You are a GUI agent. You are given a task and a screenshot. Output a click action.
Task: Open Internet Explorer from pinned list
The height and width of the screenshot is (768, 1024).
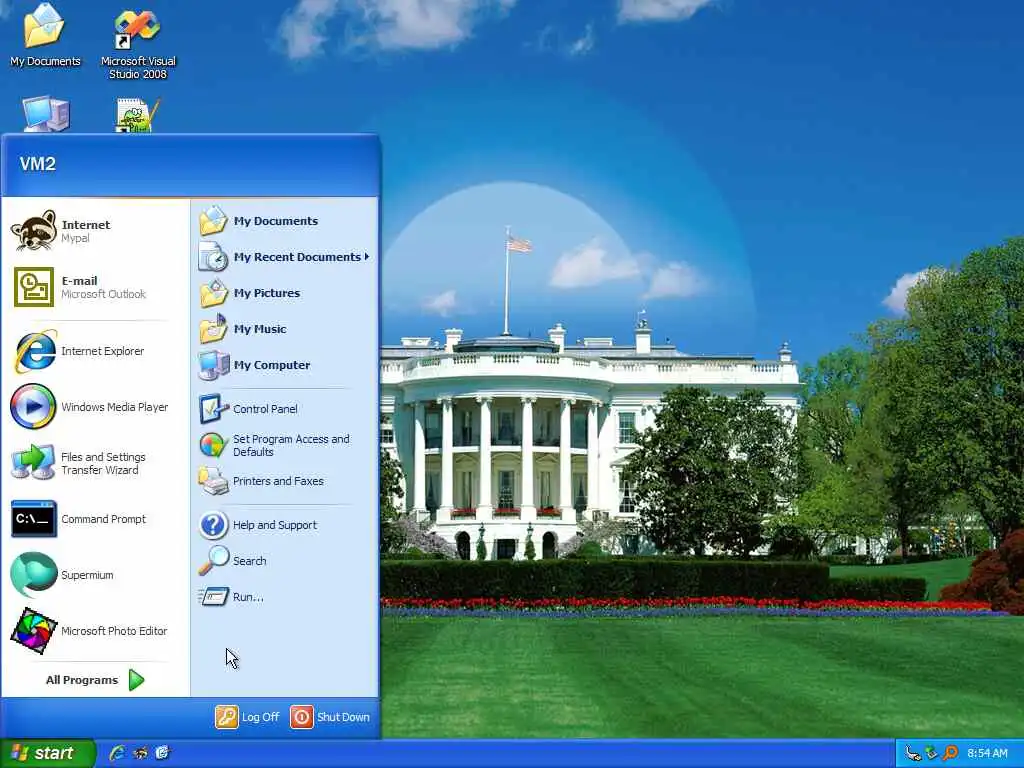pos(95,351)
